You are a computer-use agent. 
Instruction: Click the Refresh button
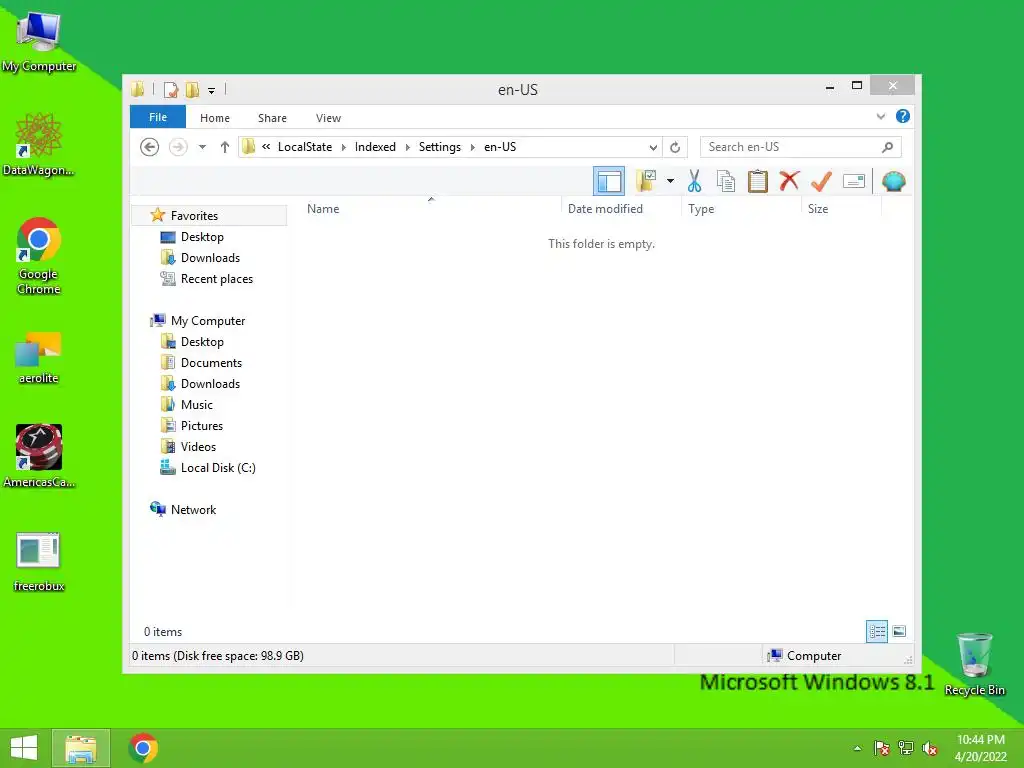(x=675, y=148)
